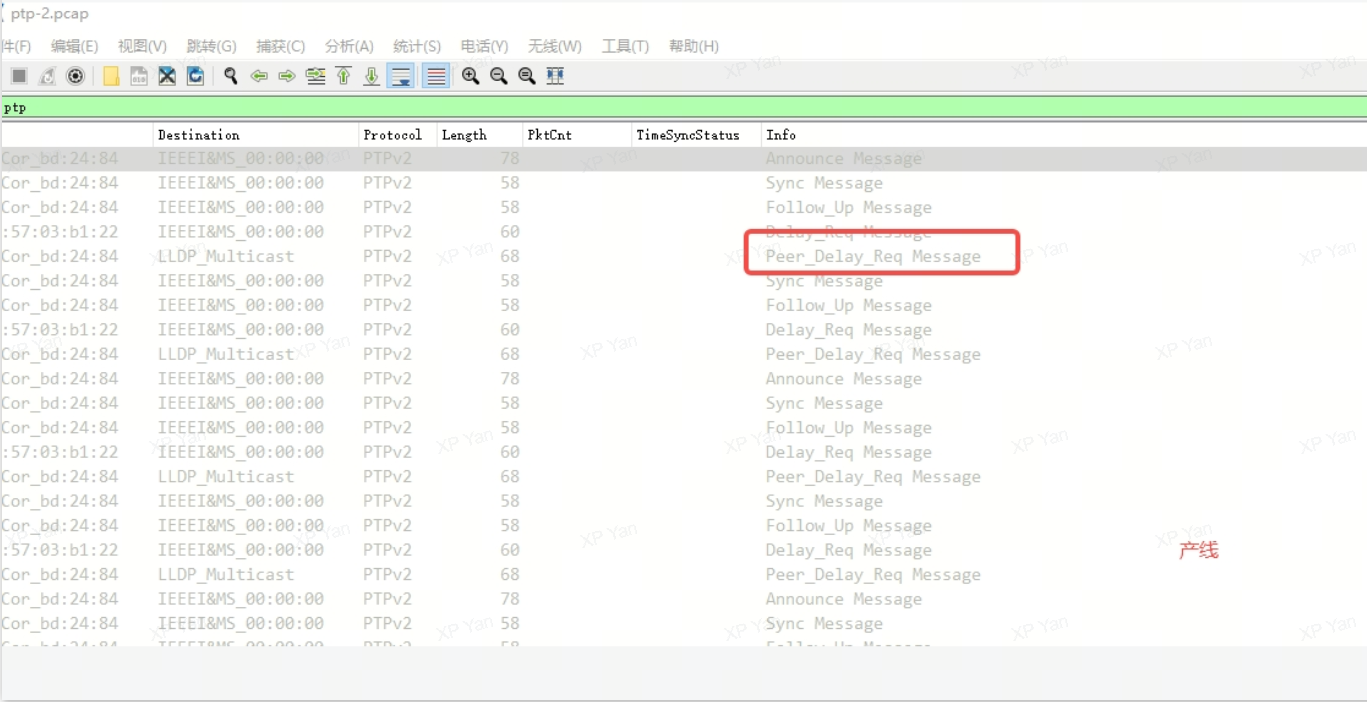Reload this capture file
Screen dimensions: 1367x702
[x=195, y=76]
